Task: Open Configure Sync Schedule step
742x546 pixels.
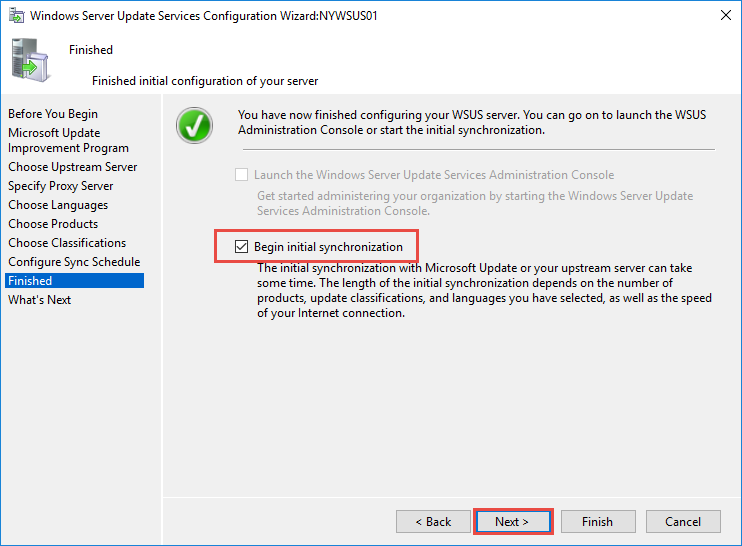Action: (74, 262)
